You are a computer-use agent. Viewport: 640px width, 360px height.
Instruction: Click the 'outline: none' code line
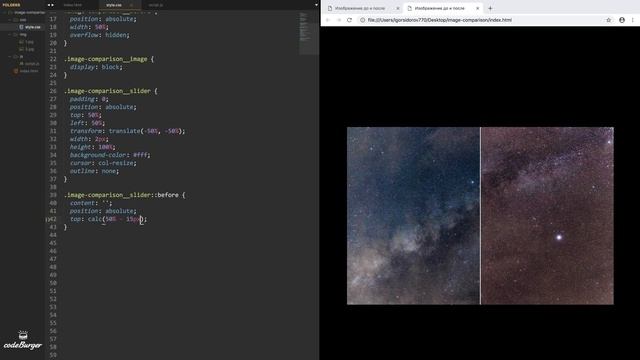tap(94, 171)
